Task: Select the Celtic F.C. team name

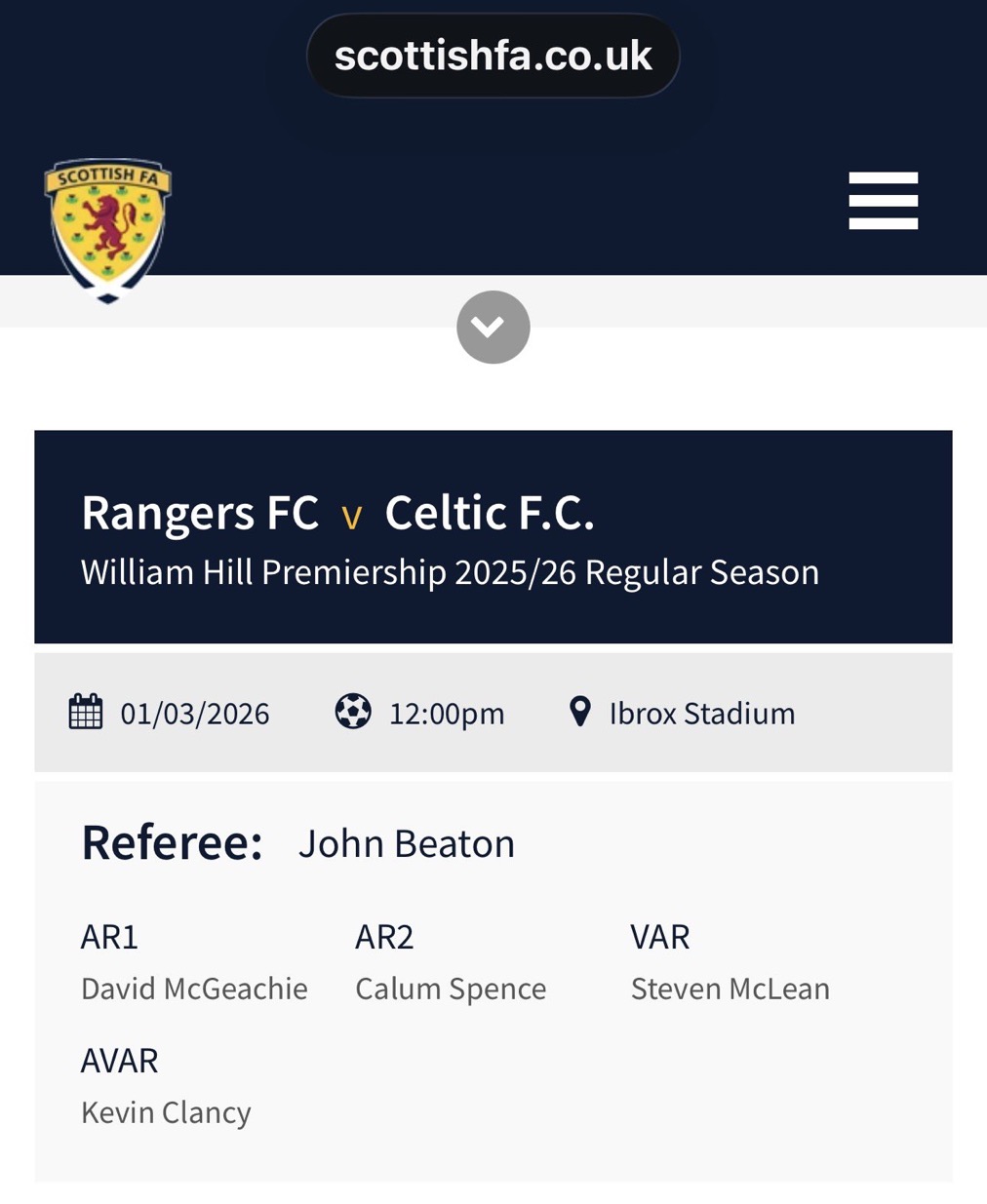Action: [x=490, y=513]
